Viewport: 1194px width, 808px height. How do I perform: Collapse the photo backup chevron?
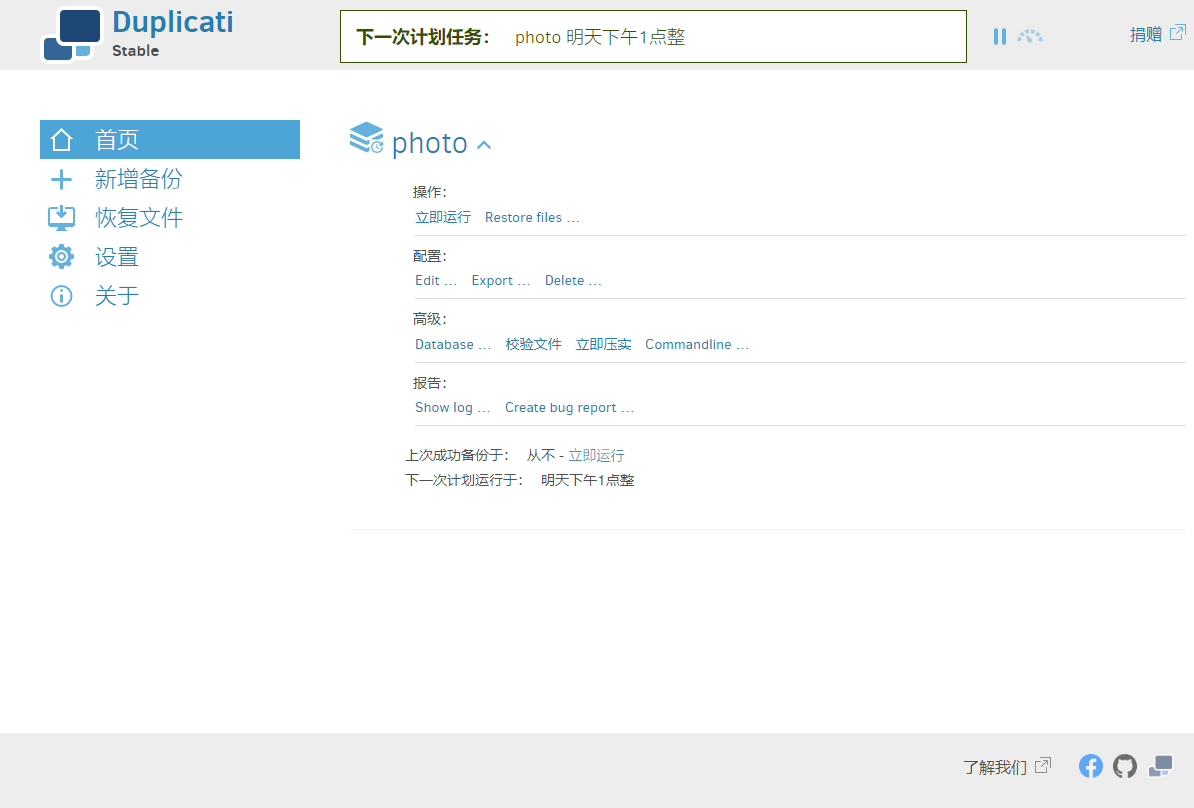point(484,145)
